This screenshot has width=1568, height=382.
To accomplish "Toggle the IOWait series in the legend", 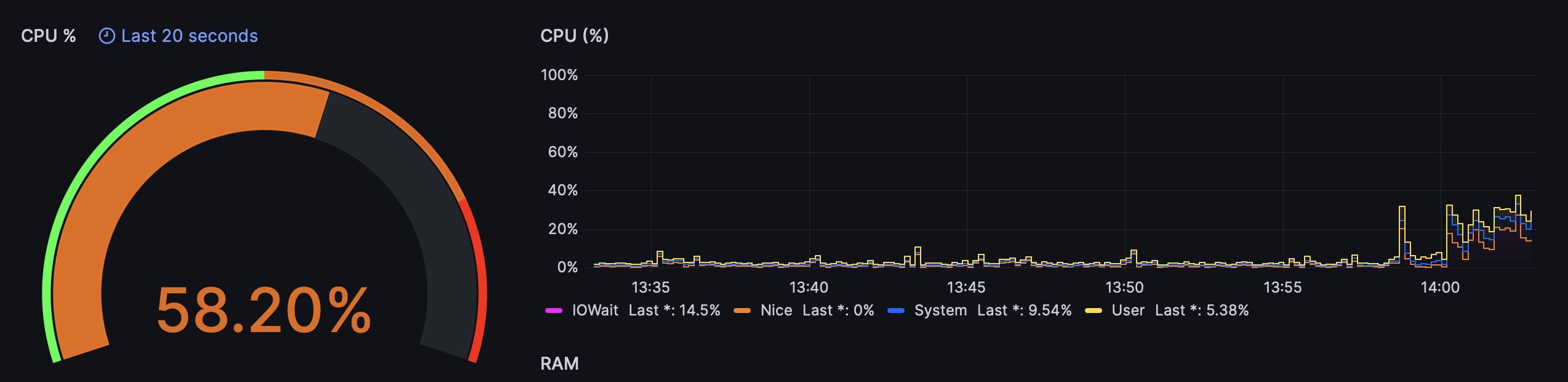I will pos(595,311).
